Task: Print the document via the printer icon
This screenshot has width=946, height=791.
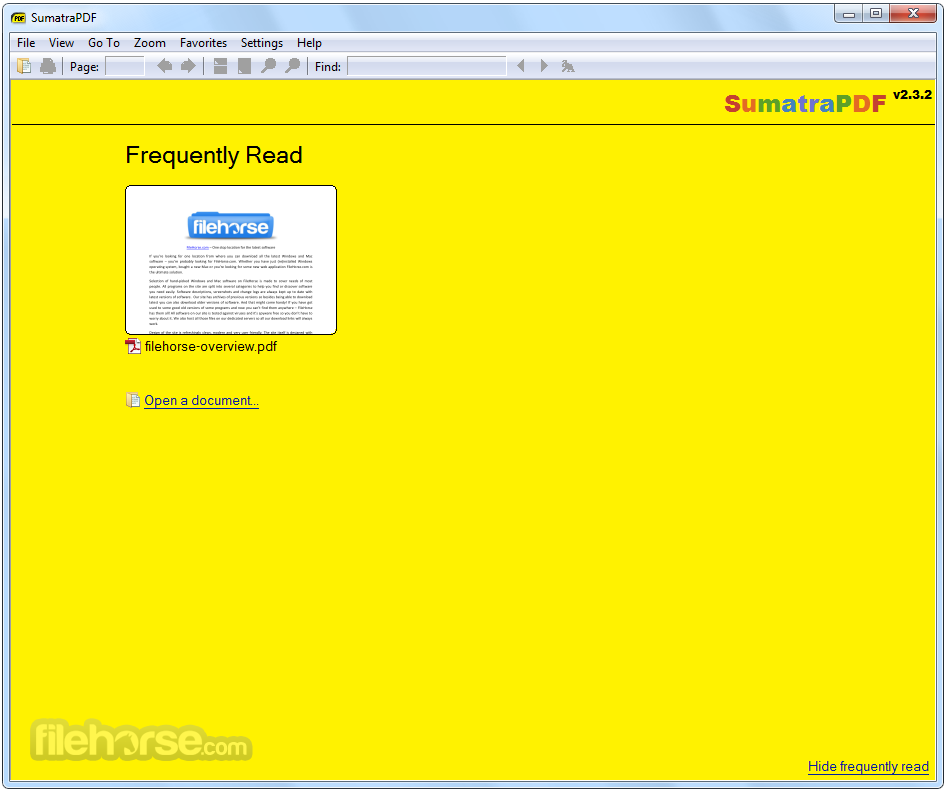Action: (47, 66)
